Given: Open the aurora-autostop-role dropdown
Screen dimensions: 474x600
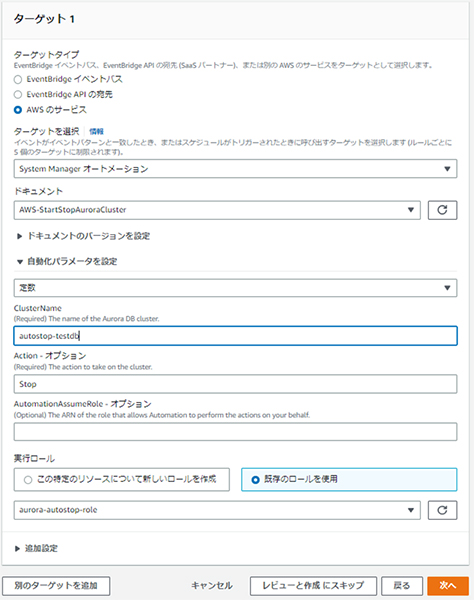Looking at the screenshot, I should (x=217, y=510).
